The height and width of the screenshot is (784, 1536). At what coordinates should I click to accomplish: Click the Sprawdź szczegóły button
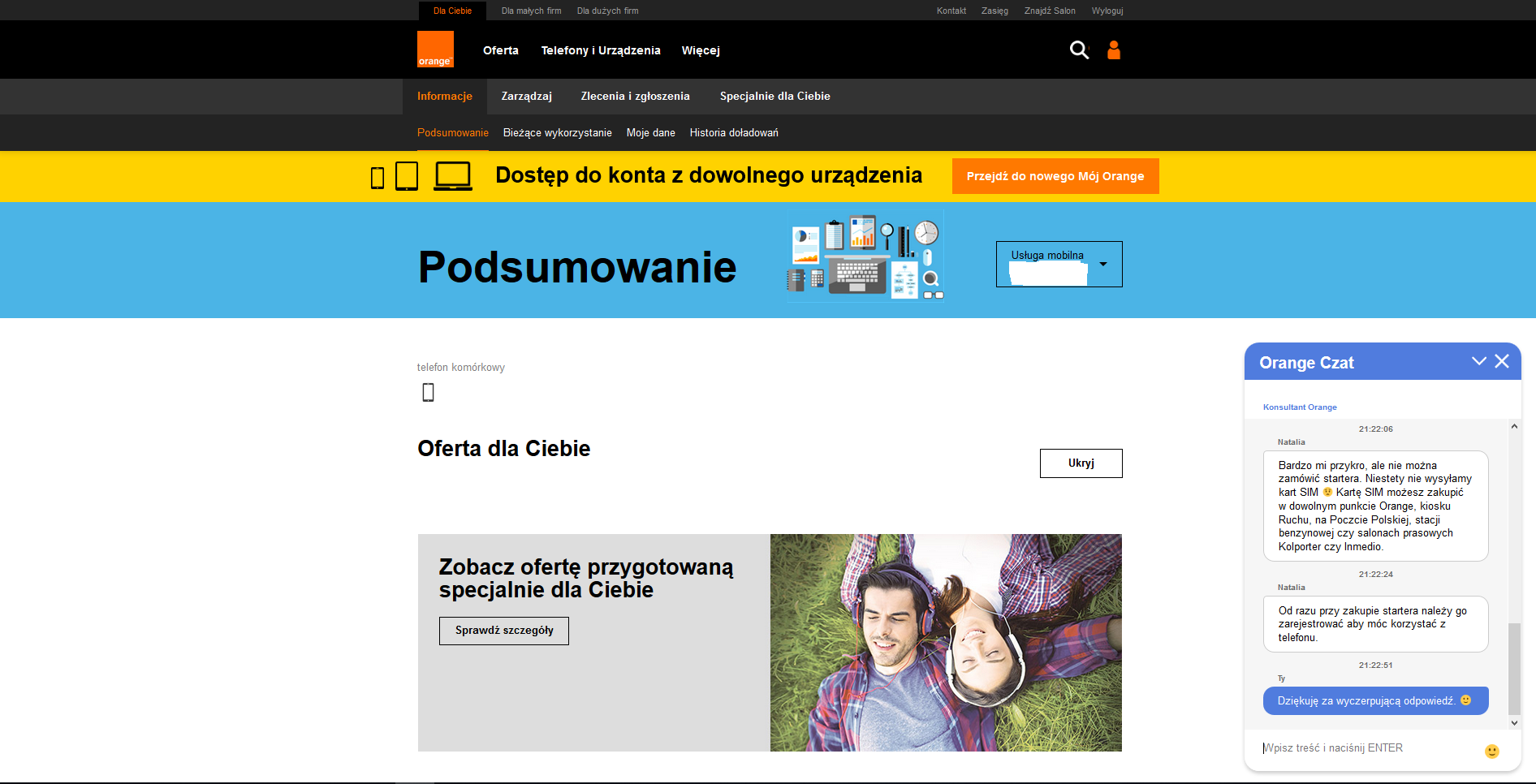(504, 631)
